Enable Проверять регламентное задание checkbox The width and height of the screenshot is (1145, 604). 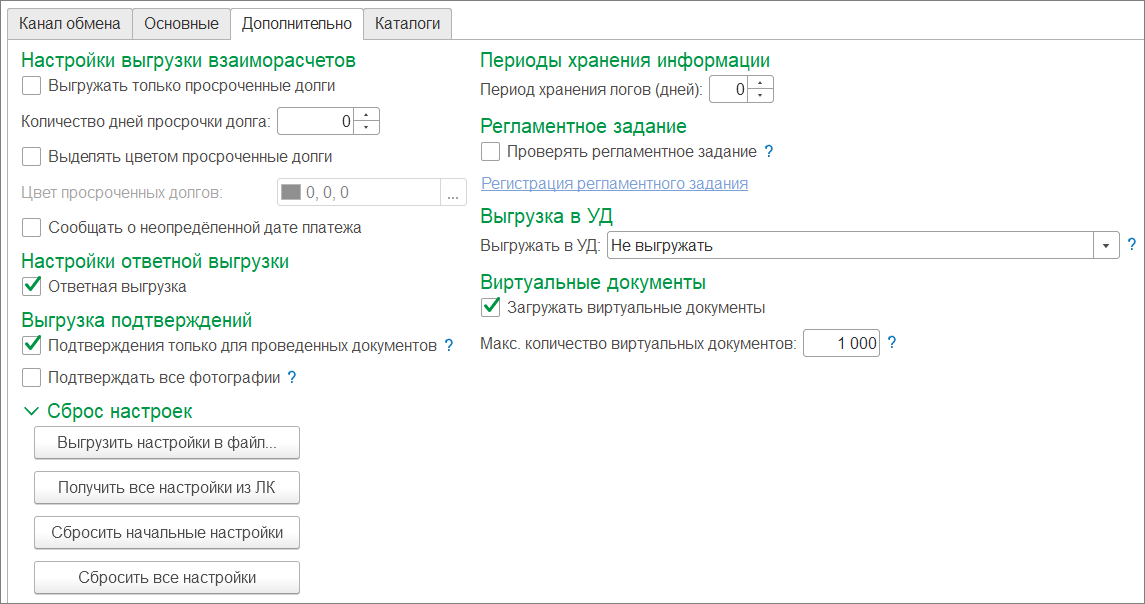pos(490,151)
